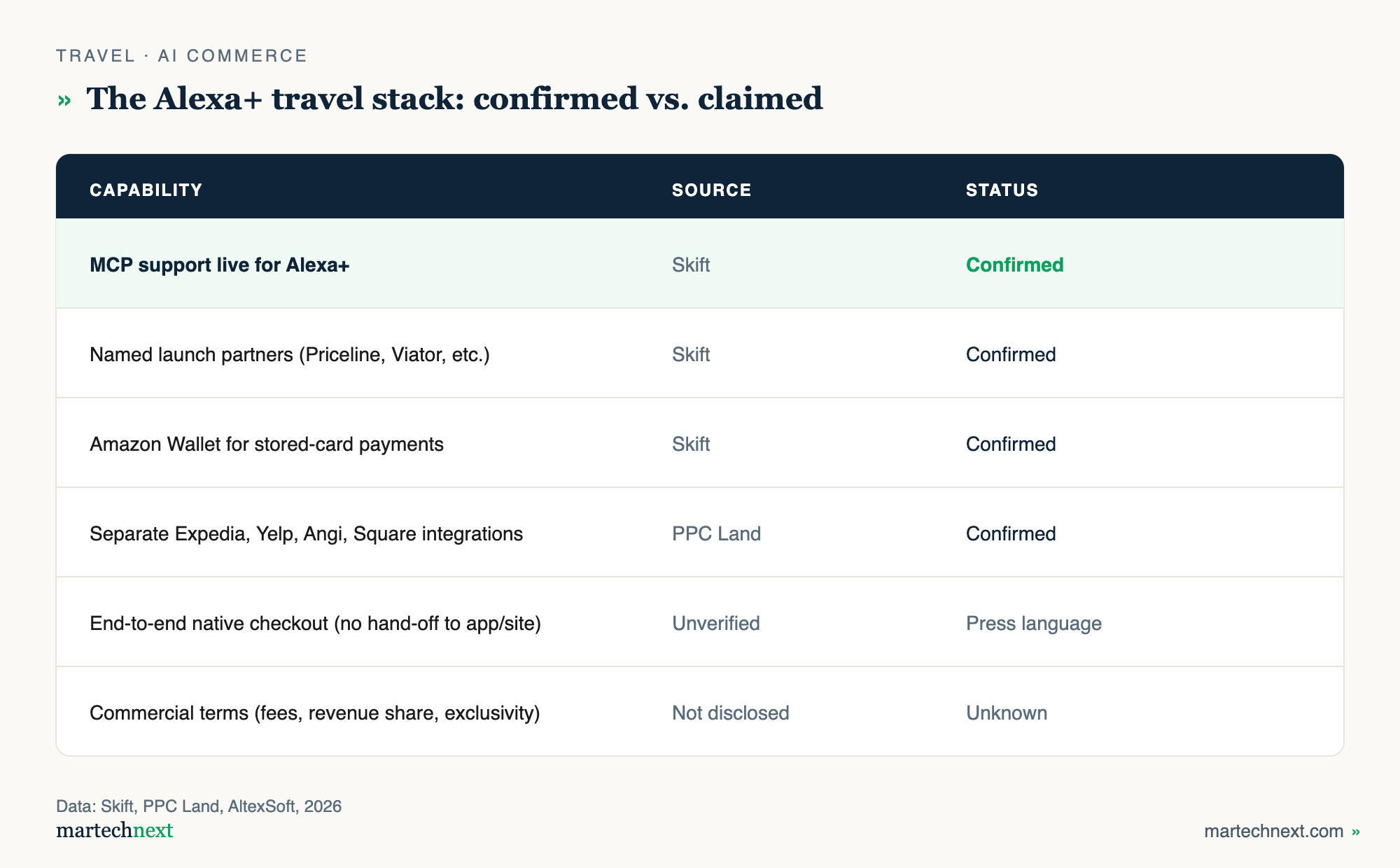Click the Amazon Wallet for stored-card payments cell
The width and height of the screenshot is (1400, 868).
266,444
